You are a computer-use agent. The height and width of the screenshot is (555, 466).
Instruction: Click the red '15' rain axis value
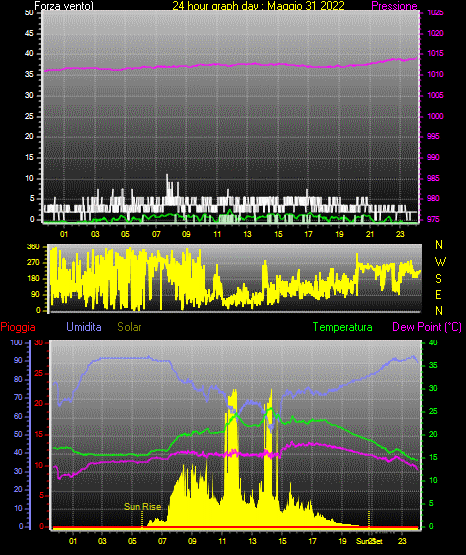[39, 434]
